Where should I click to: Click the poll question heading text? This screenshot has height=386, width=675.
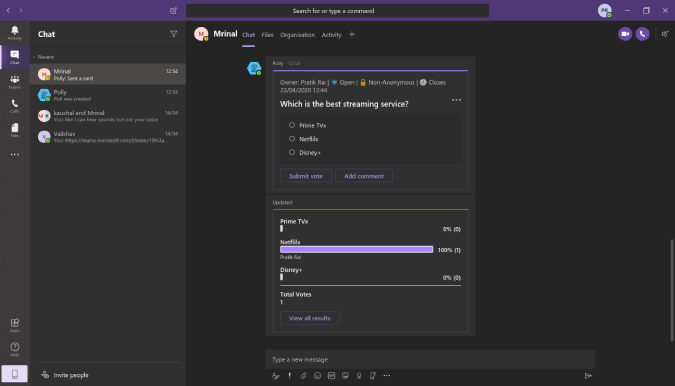tap(344, 104)
